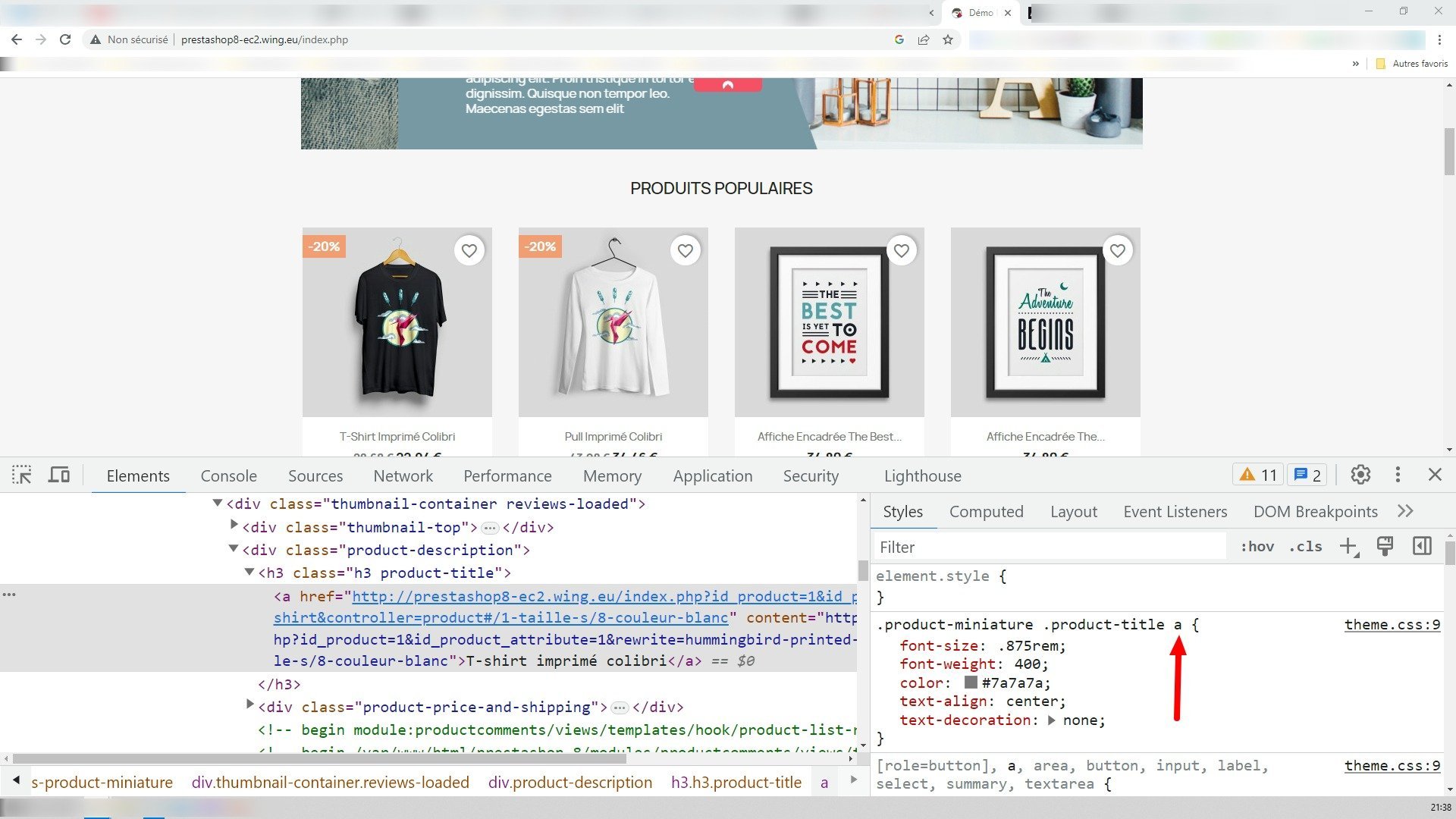
Task: Expand the thumbnail-top div node
Action: tap(234, 525)
